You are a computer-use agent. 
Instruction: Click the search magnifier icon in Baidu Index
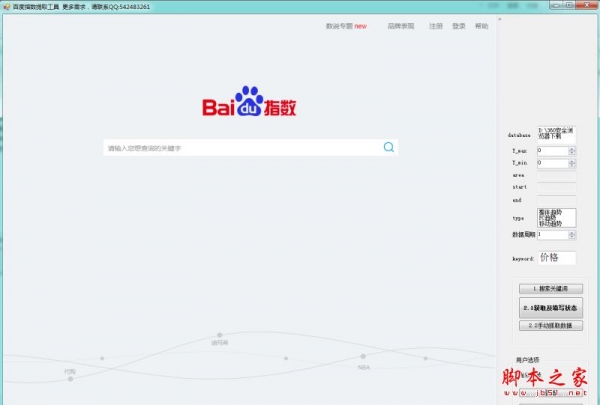(x=388, y=147)
